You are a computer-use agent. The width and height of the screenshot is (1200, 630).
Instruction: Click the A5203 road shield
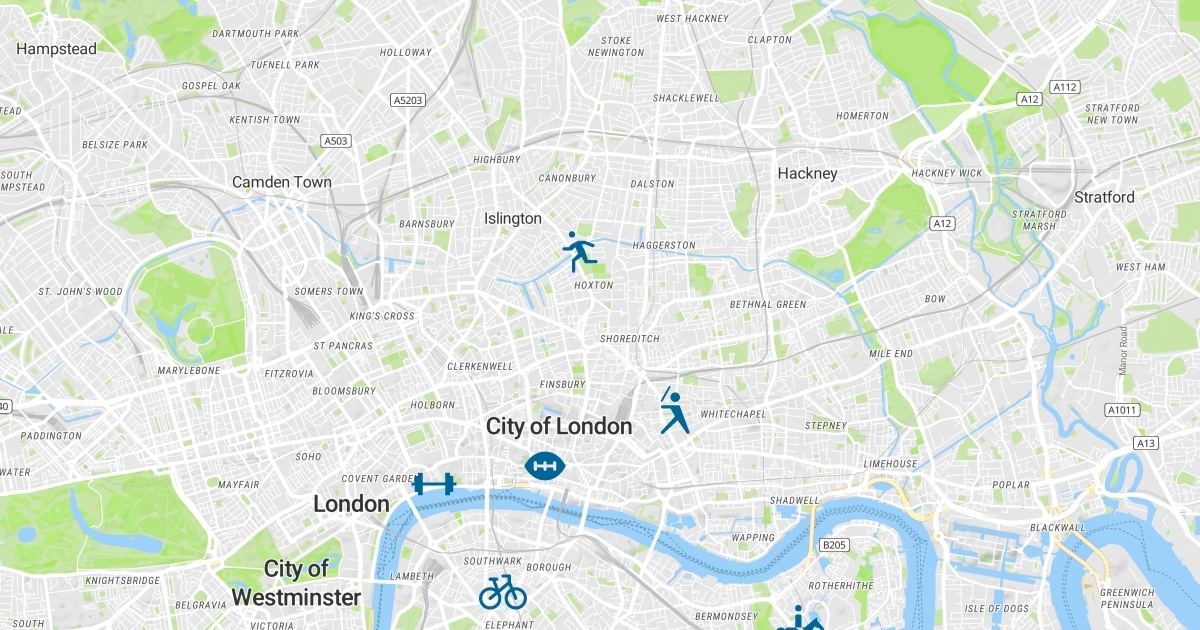(x=408, y=100)
